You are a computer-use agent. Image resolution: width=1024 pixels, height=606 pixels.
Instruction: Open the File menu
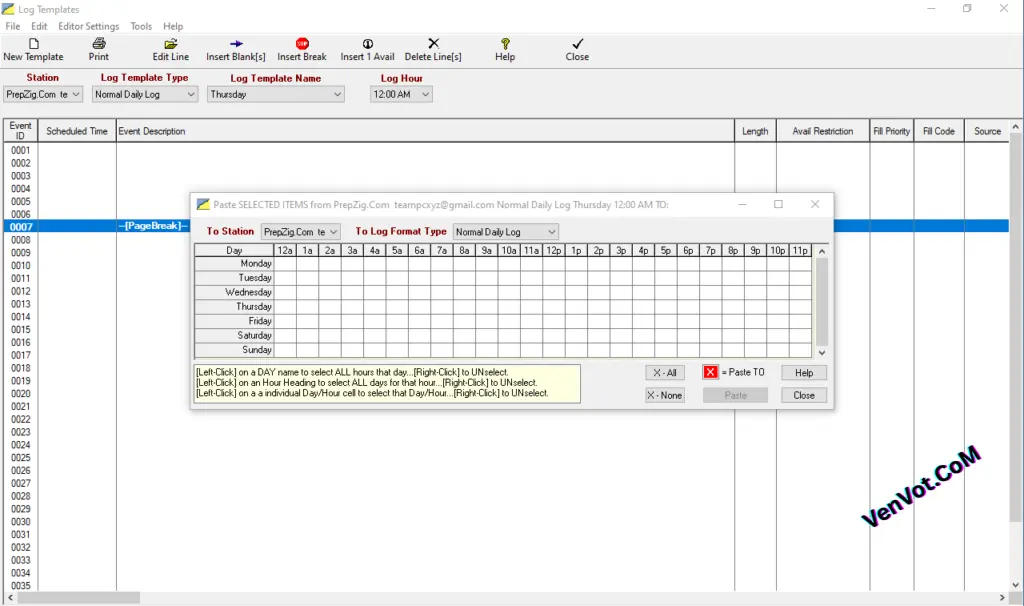point(13,26)
